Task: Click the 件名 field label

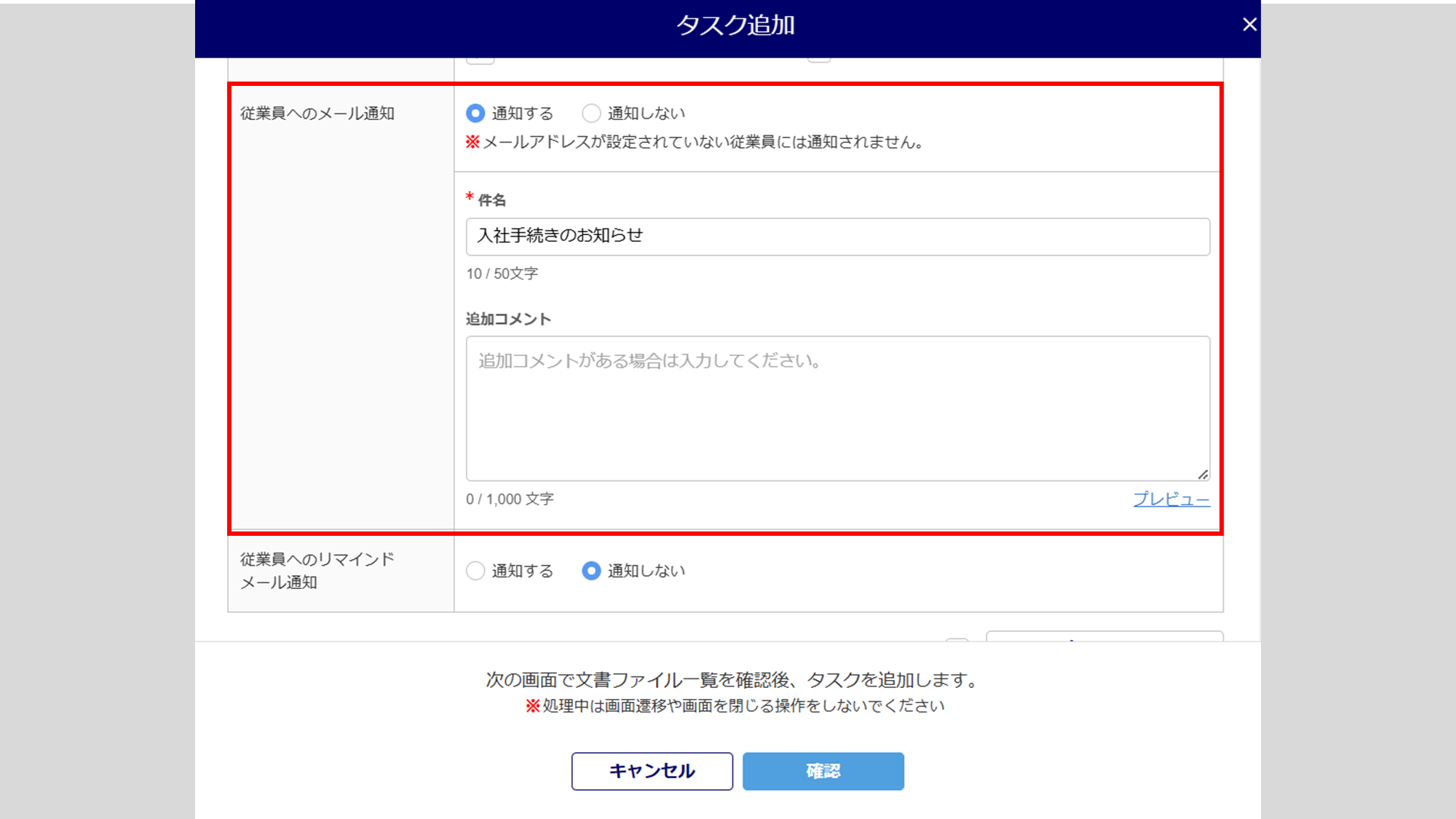Action: click(x=491, y=200)
